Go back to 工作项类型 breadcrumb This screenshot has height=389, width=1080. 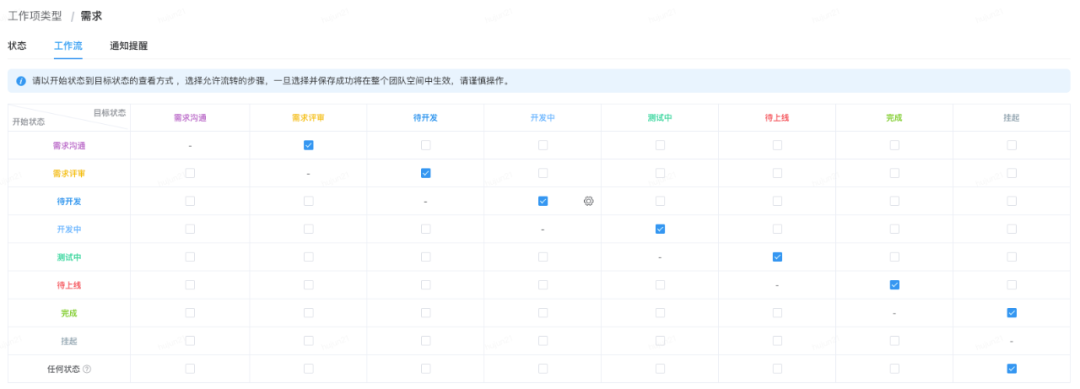pos(34,16)
